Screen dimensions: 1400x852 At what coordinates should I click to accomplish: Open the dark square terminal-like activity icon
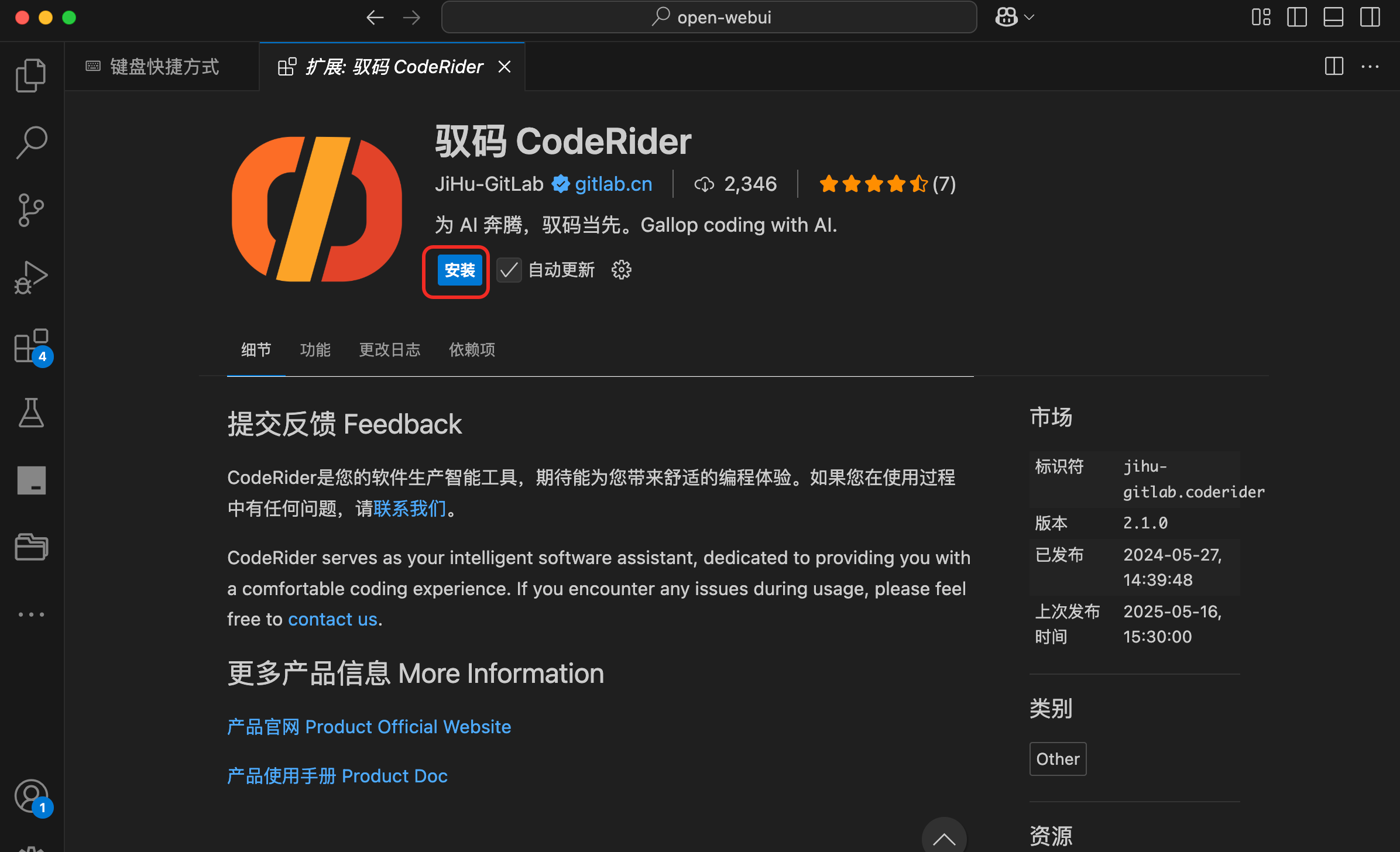coord(31,480)
